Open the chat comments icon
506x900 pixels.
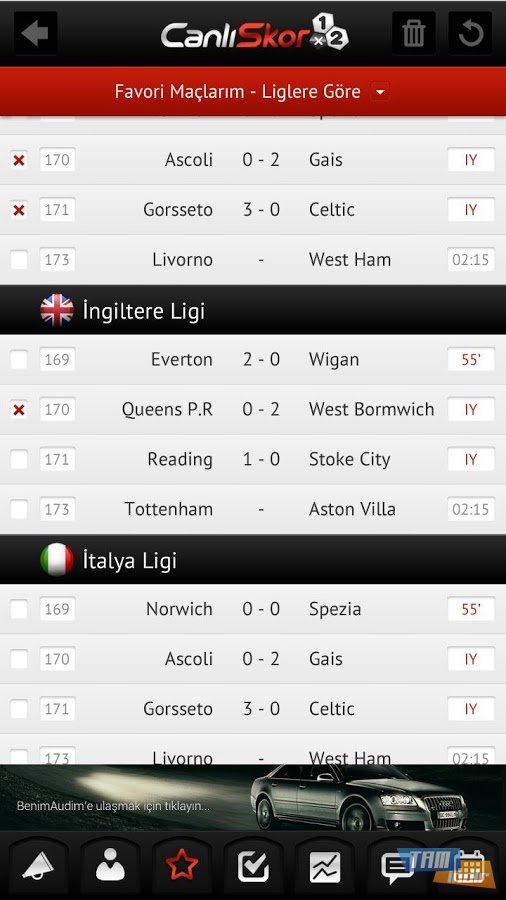tap(397, 867)
